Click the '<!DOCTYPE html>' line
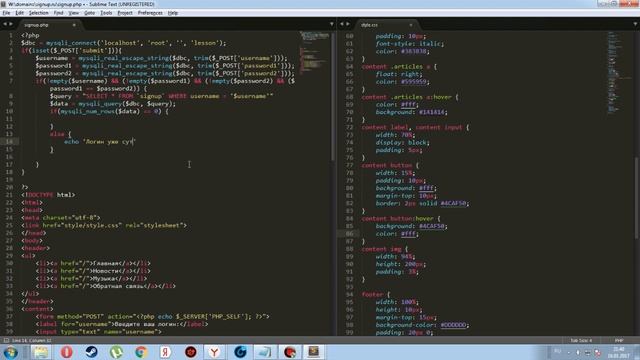 pyautogui.click(x=48, y=195)
